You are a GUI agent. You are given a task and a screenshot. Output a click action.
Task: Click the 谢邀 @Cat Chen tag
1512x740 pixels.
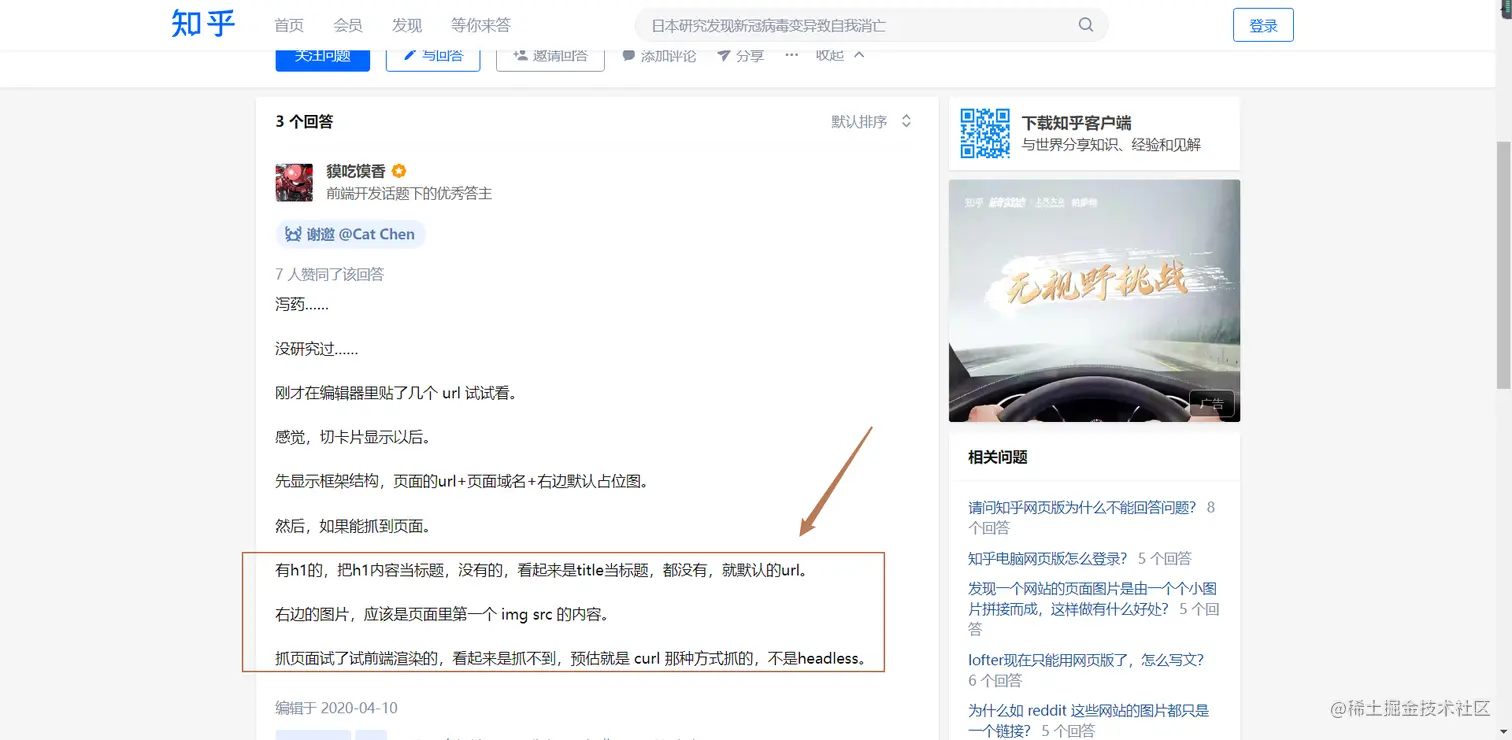(x=351, y=234)
